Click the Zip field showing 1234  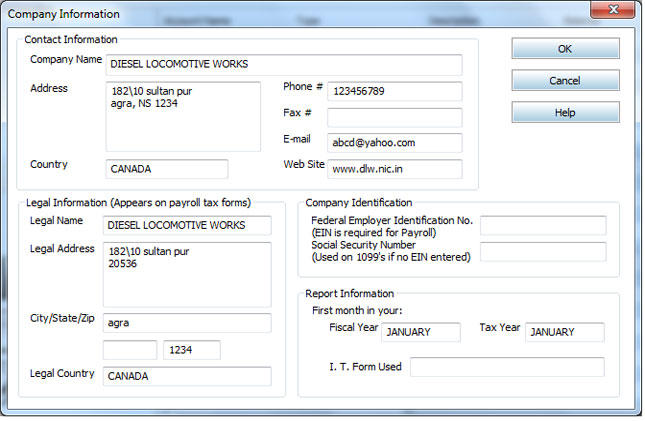(192, 350)
